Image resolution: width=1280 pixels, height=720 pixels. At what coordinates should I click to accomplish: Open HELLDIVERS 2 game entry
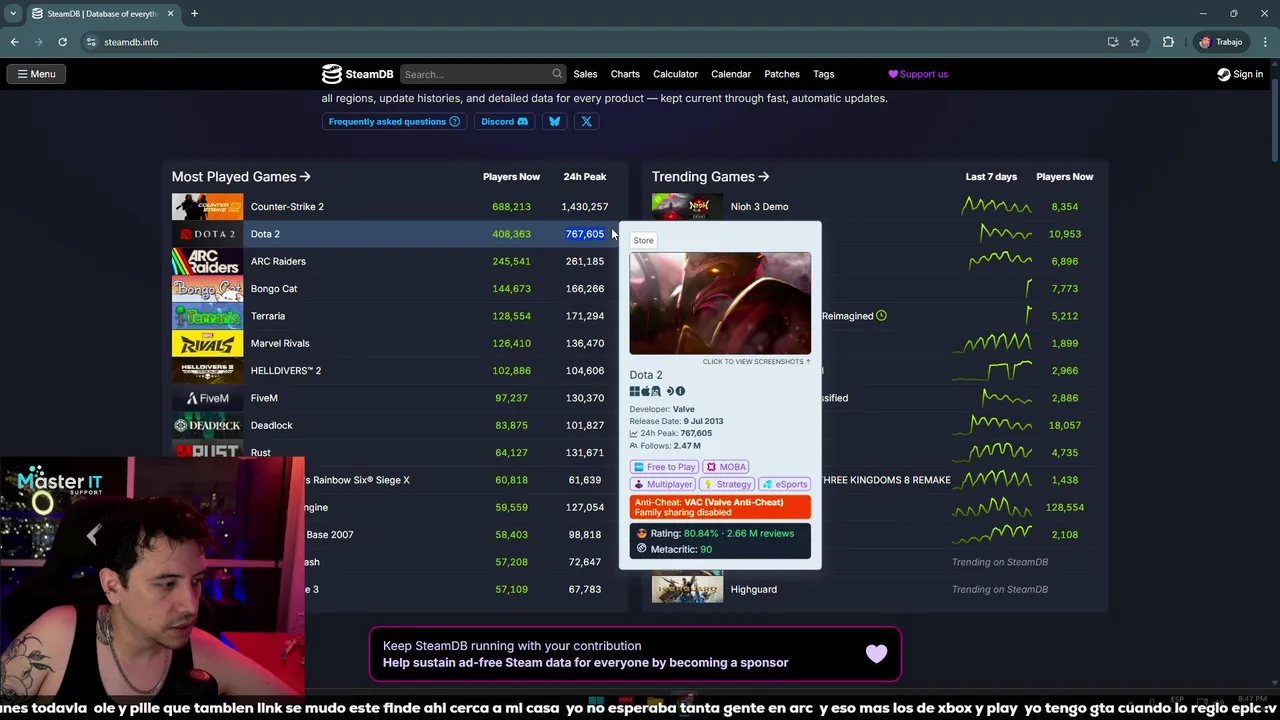click(286, 371)
